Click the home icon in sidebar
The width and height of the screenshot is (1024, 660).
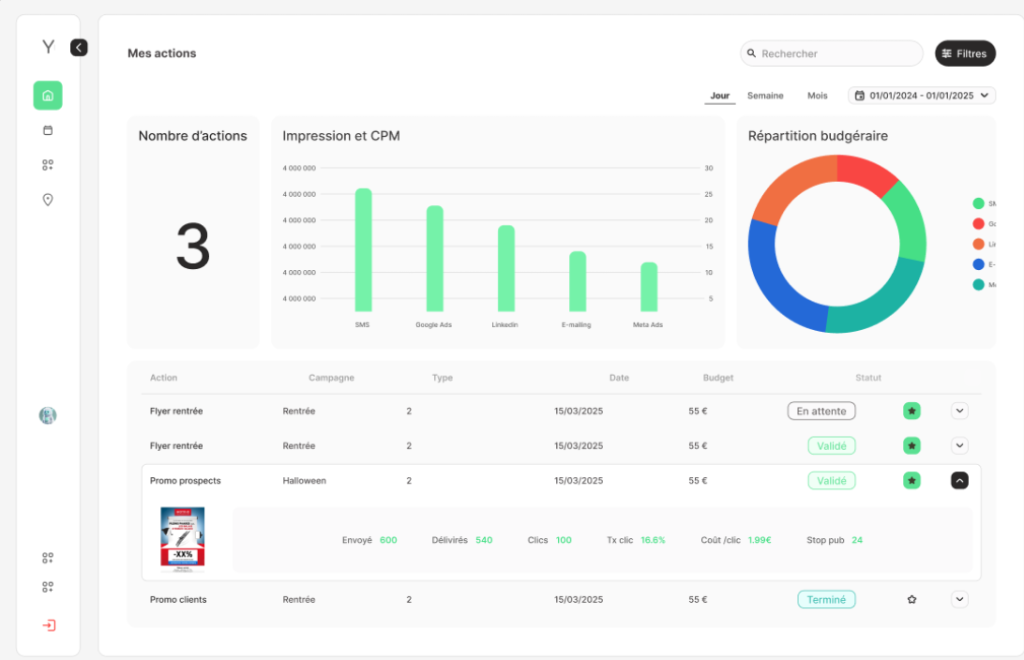47,96
